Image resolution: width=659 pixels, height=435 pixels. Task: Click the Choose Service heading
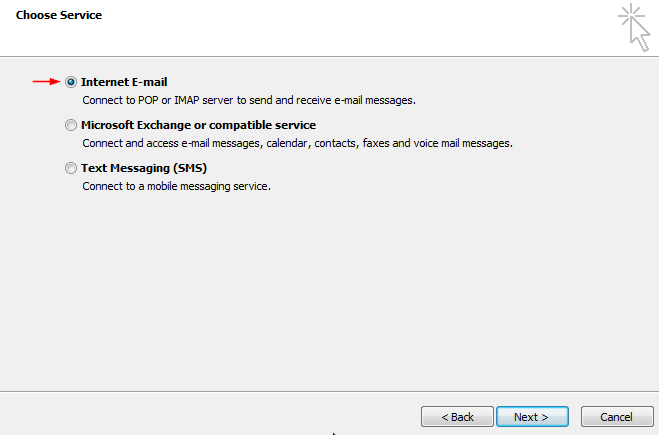[x=59, y=15]
